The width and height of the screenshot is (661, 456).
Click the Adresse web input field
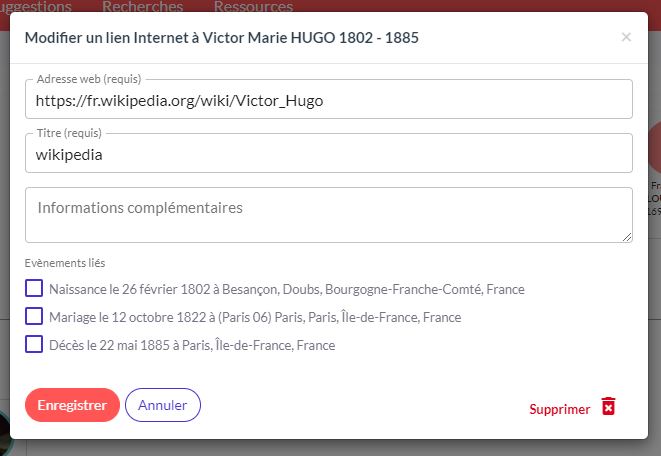329,99
